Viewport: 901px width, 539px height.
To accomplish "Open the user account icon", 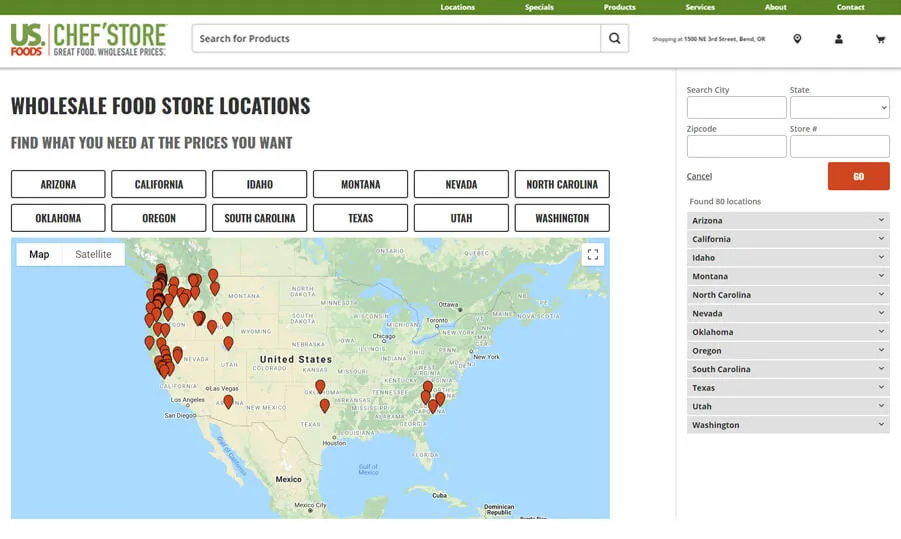I will pyautogui.click(x=838, y=39).
